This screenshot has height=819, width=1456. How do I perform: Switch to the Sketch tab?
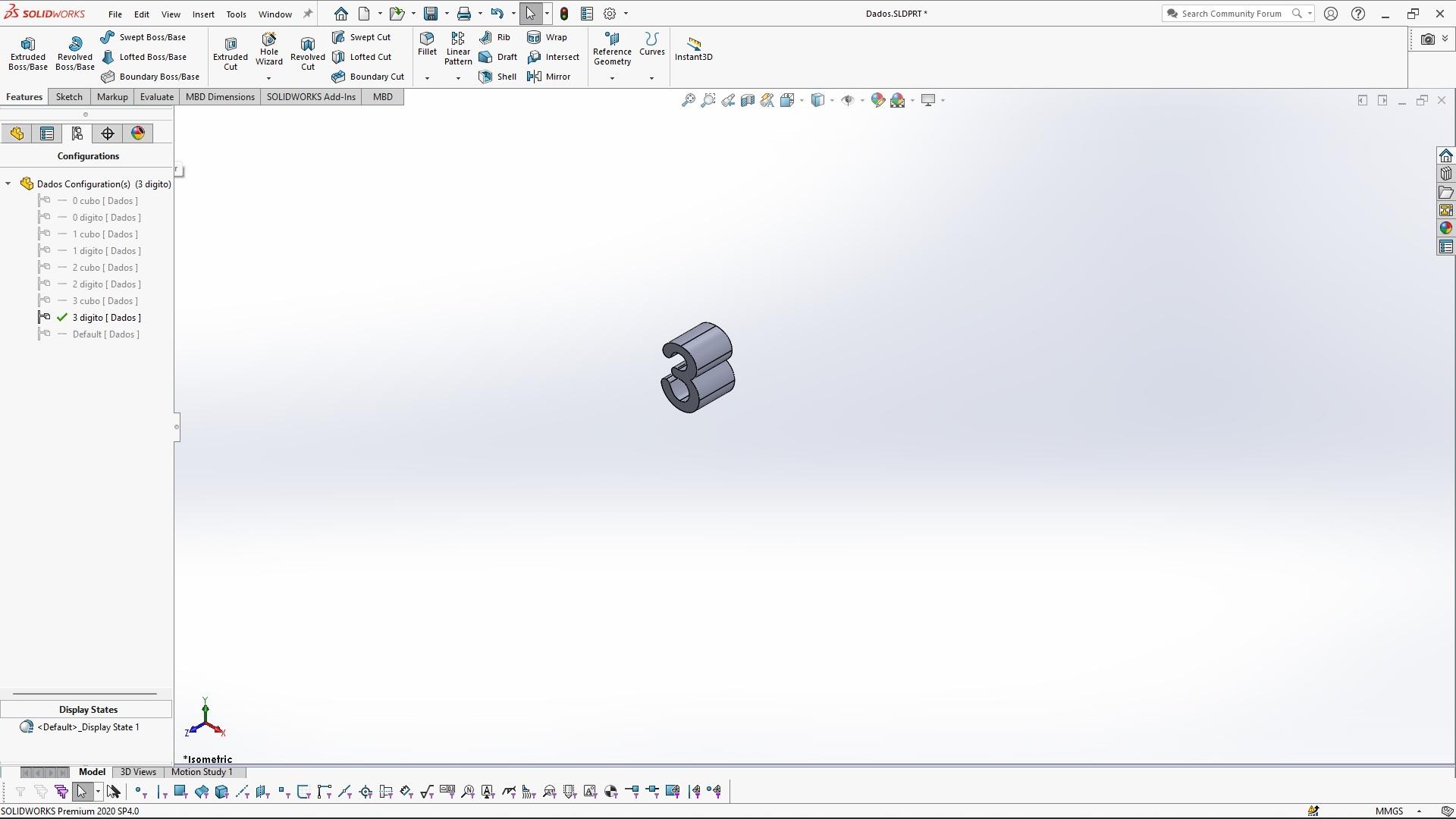coord(69,97)
